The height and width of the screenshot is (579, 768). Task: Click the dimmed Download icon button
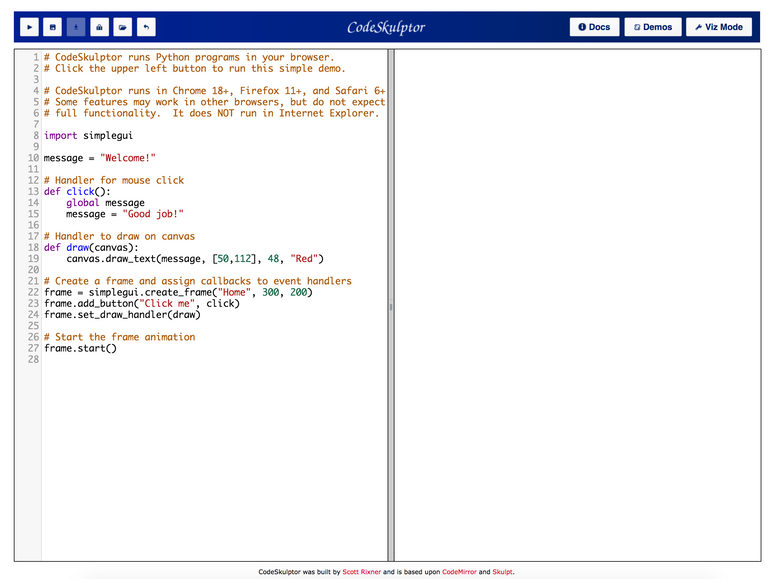pos(76,27)
